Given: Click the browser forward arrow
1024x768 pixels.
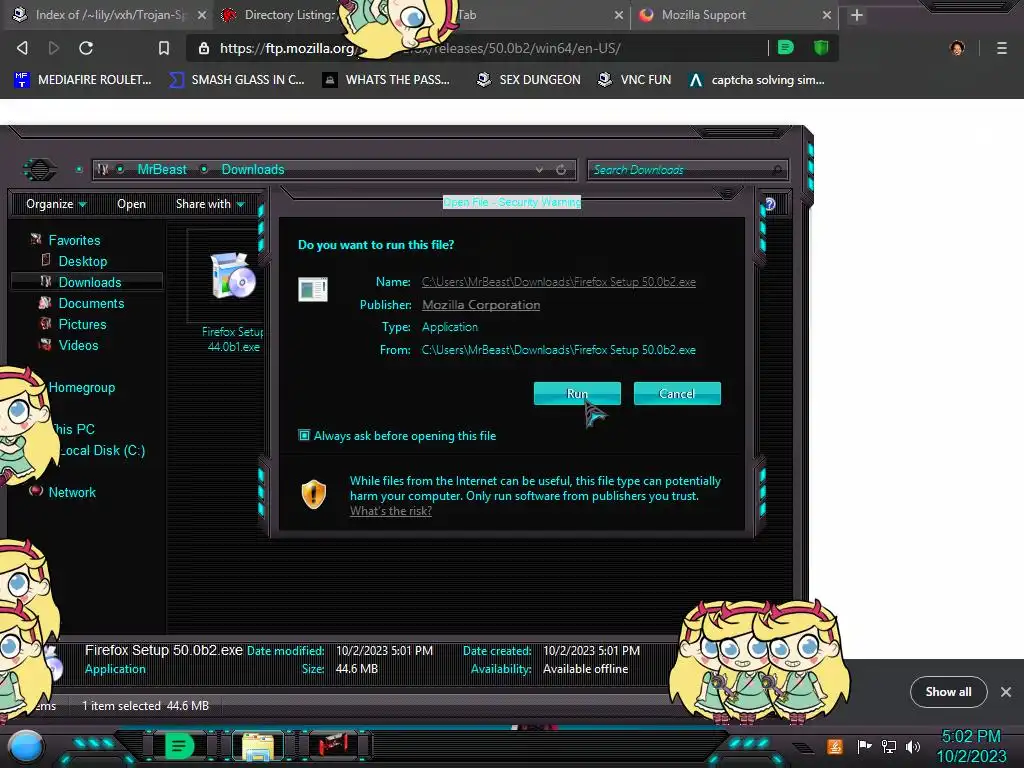Looking at the screenshot, I should tap(54, 48).
